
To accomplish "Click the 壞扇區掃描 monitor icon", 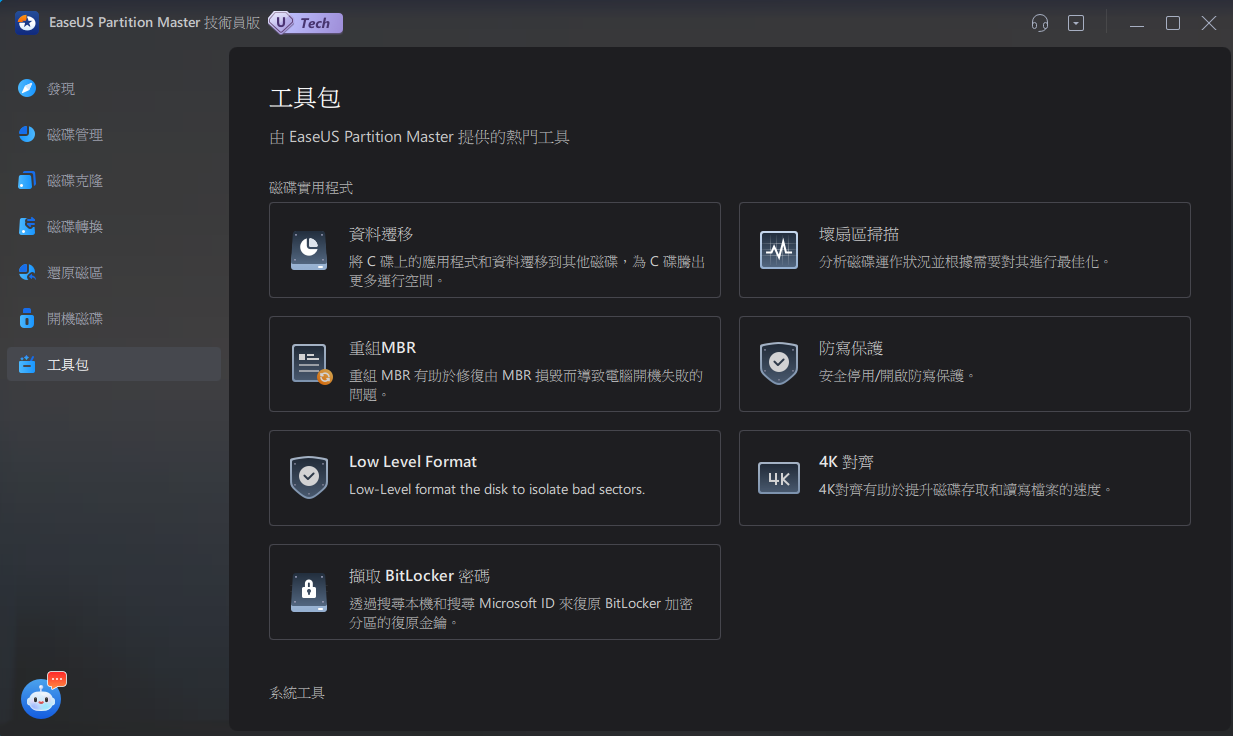I will [779, 250].
